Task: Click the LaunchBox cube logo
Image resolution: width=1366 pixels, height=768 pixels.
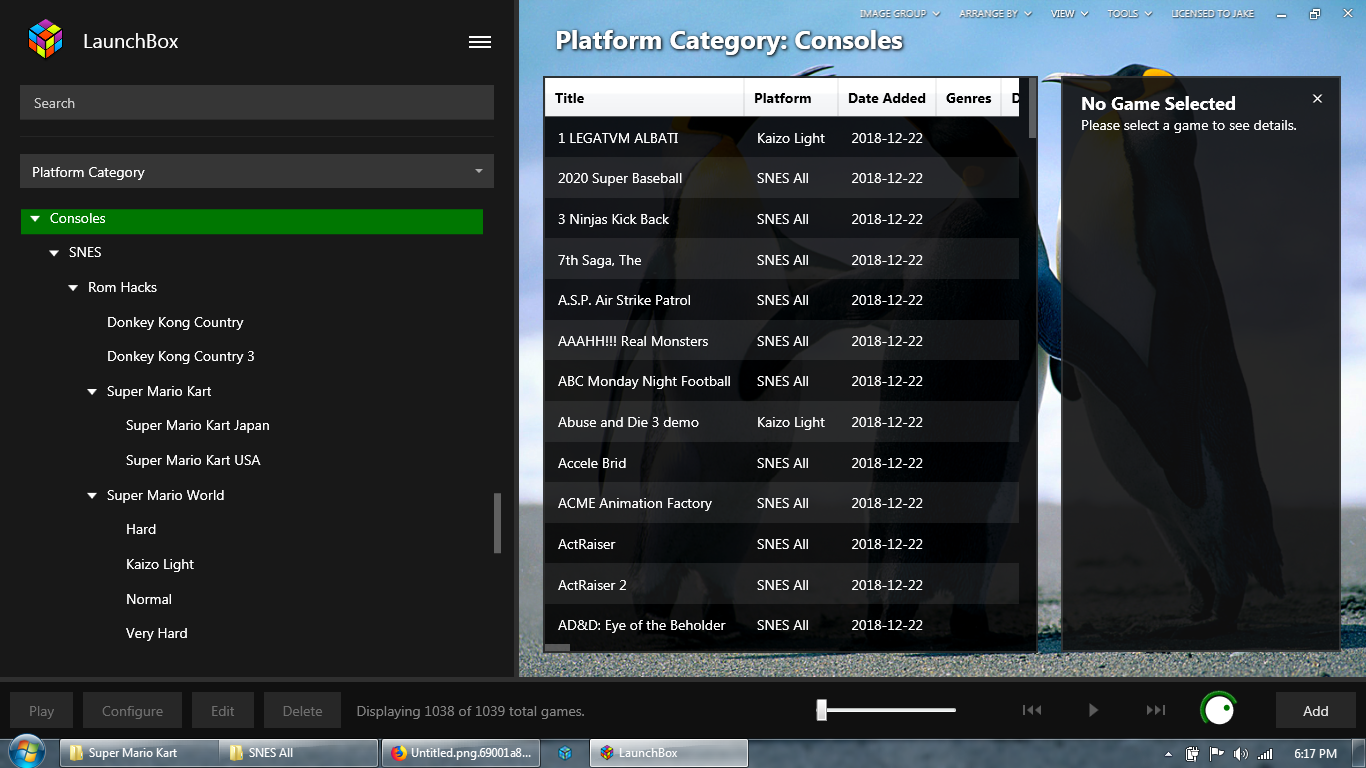Action: point(45,40)
